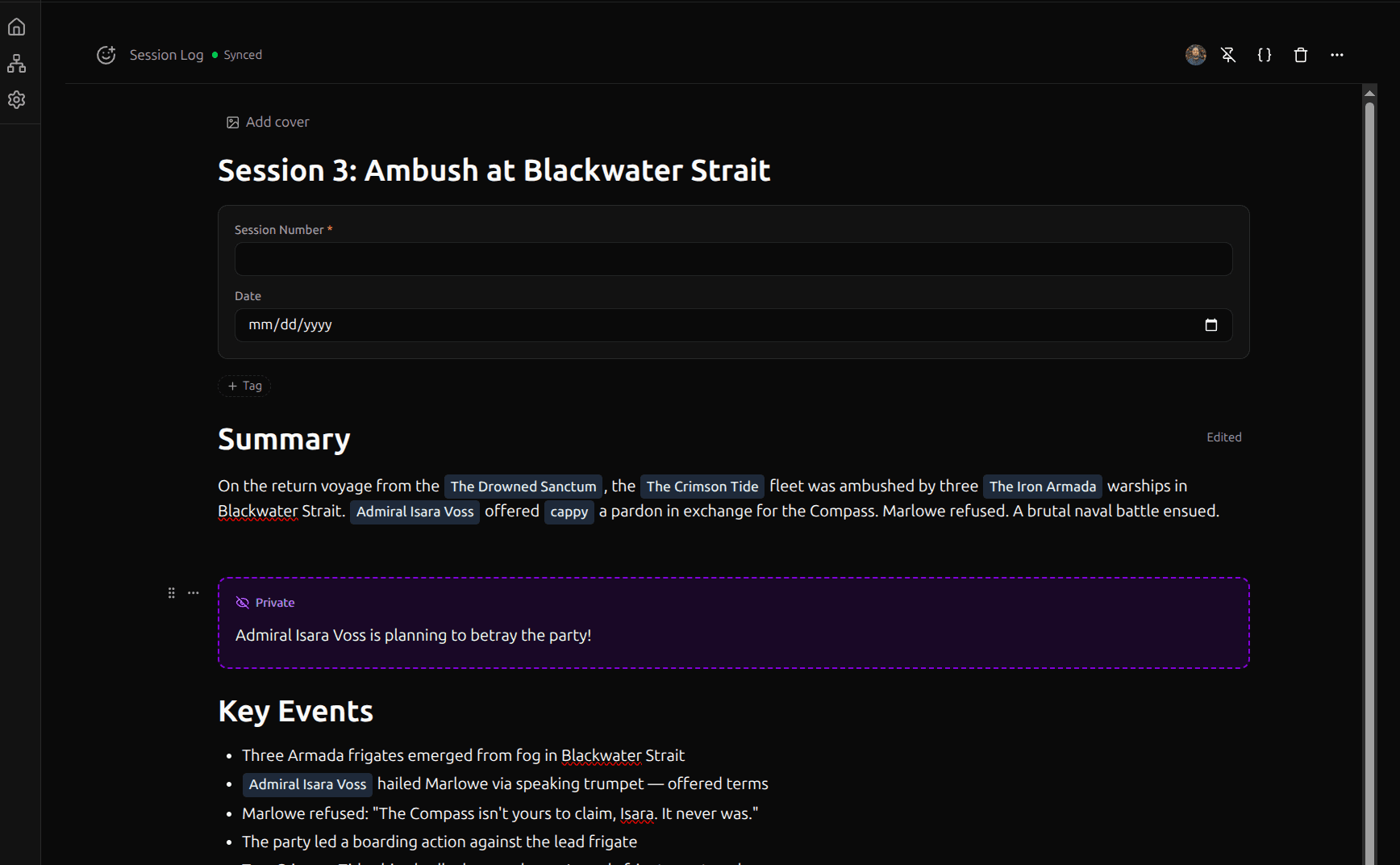Image resolution: width=1400 pixels, height=865 pixels.
Task: Add a new tag with the Tag button
Action: (x=244, y=386)
